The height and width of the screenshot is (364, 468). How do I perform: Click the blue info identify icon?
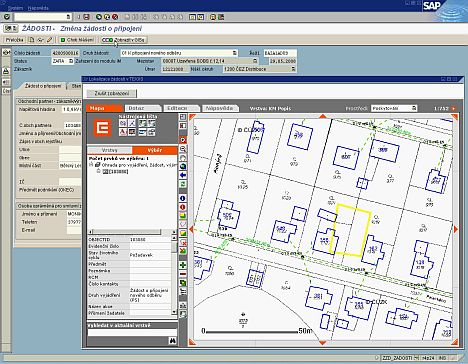pyautogui.click(x=183, y=198)
